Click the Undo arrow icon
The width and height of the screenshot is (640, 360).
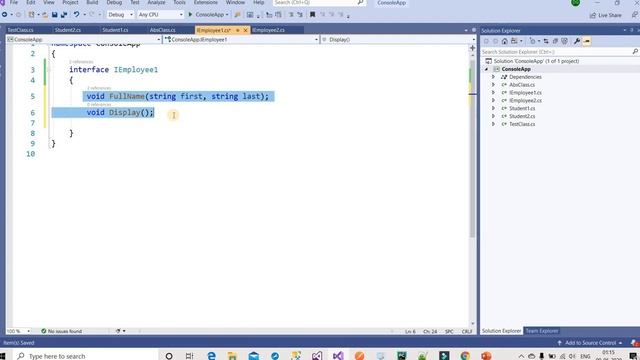[x=76, y=15]
